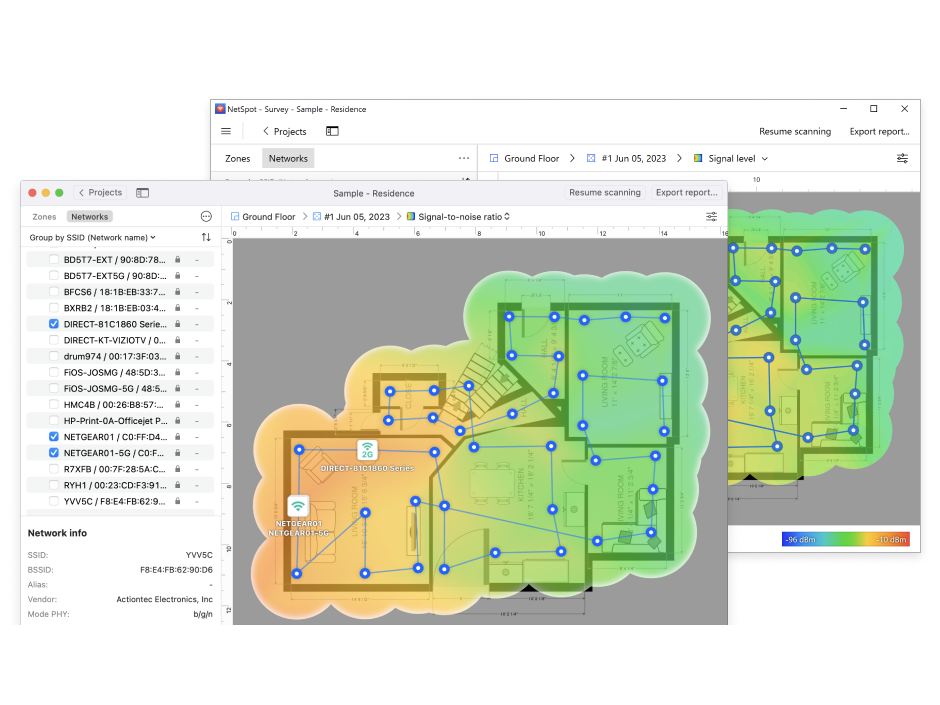
Task: Select RYH1 network row
Action: pyautogui.click(x=120, y=485)
